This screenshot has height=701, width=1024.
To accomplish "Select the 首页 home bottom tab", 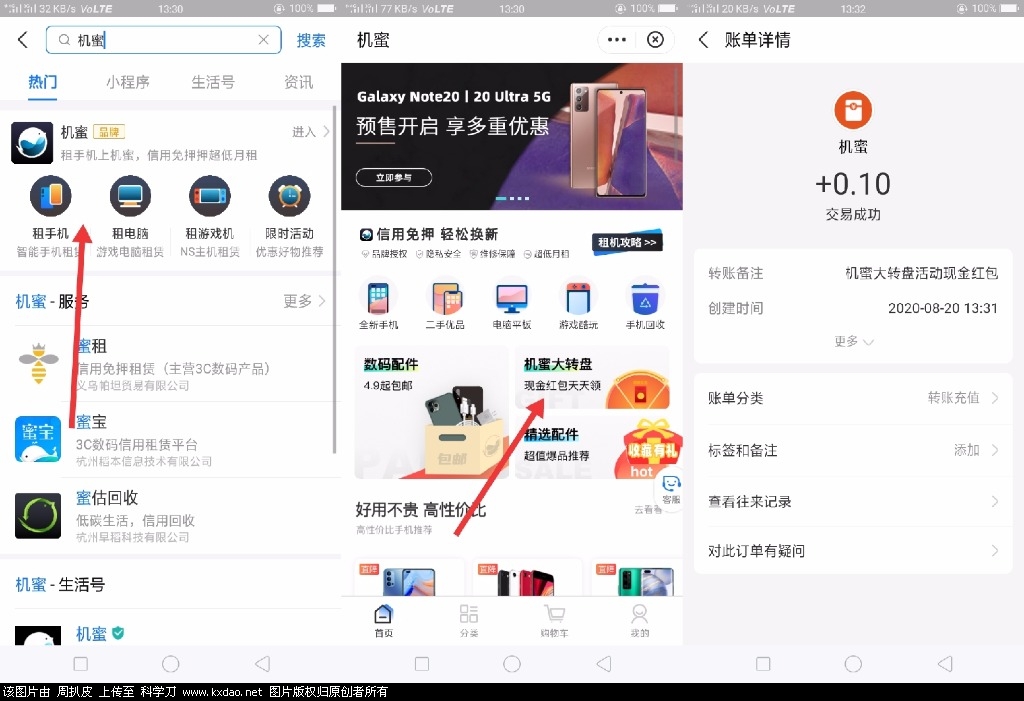I will (x=383, y=621).
